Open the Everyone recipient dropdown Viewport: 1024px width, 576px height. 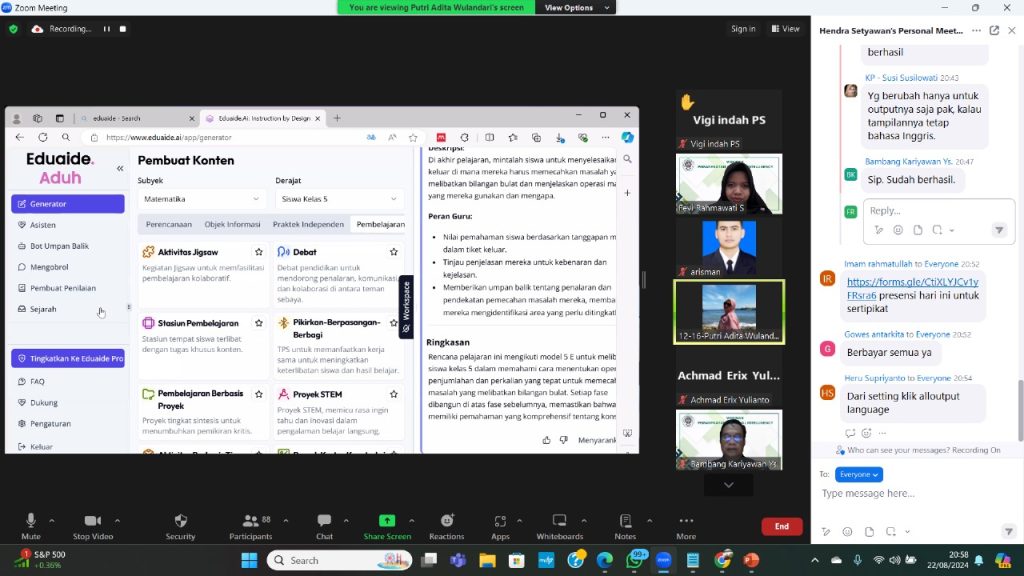[859, 474]
